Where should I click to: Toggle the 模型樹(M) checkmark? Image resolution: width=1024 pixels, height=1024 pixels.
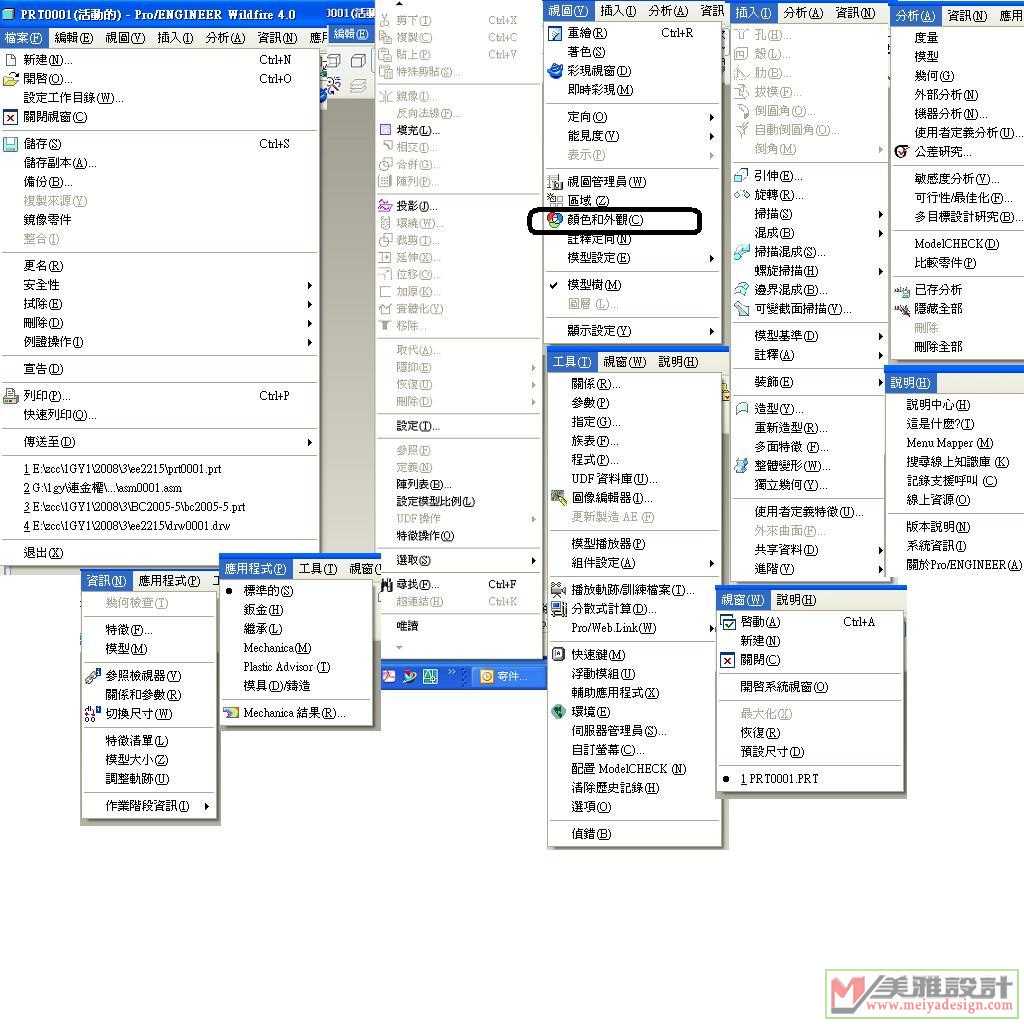pos(554,285)
